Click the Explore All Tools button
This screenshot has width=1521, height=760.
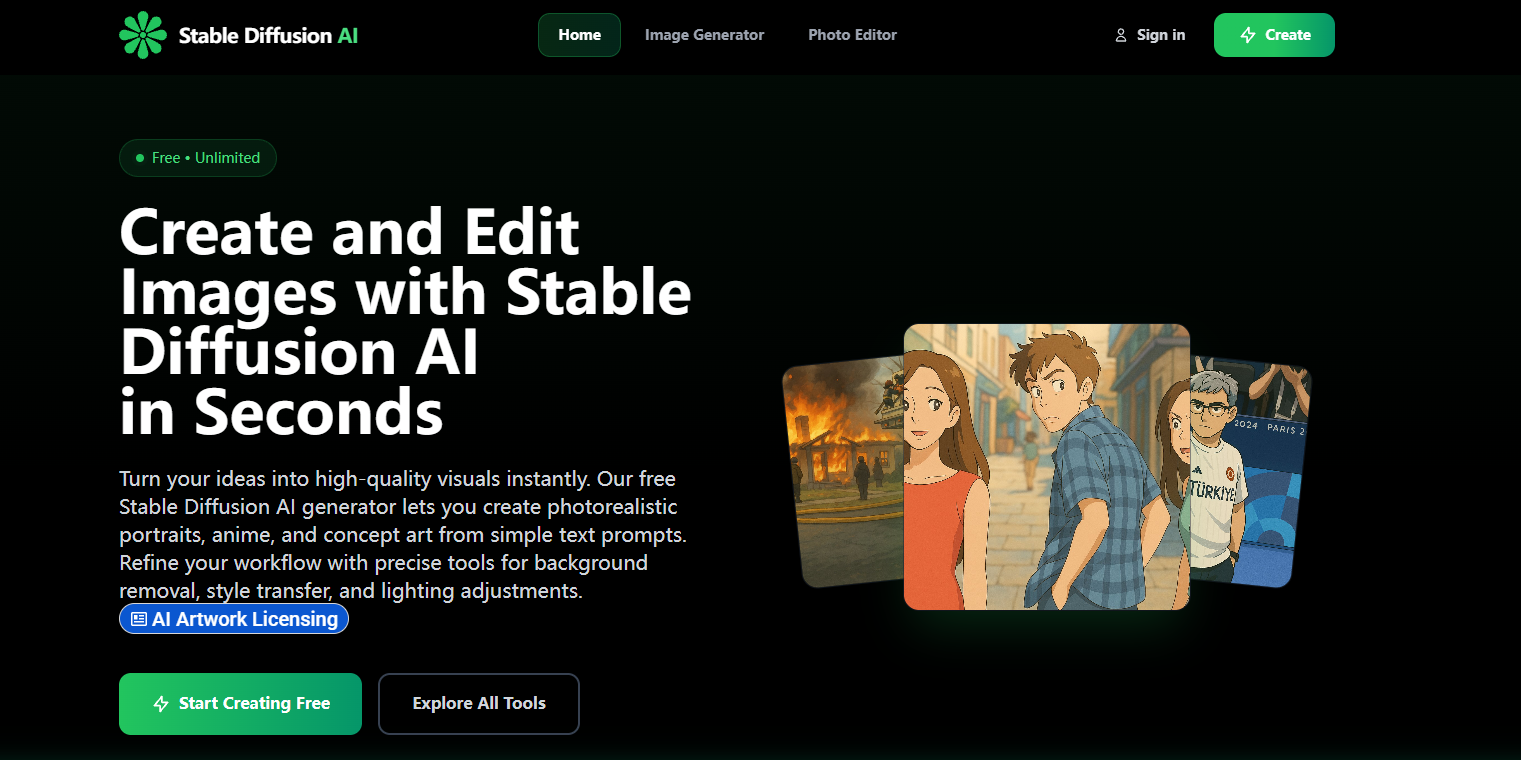[479, 704]
